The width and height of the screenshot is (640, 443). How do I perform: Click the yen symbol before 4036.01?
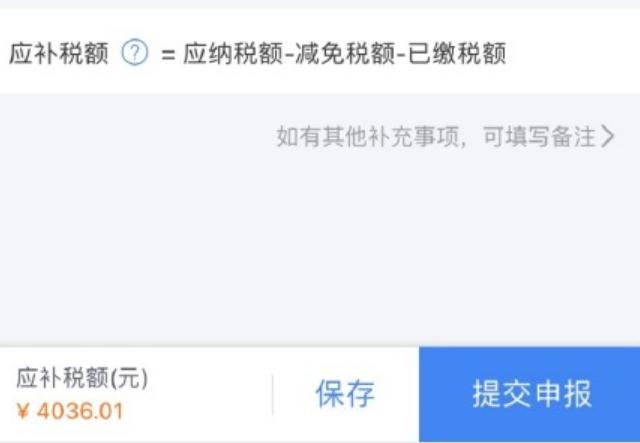(23, 412)
